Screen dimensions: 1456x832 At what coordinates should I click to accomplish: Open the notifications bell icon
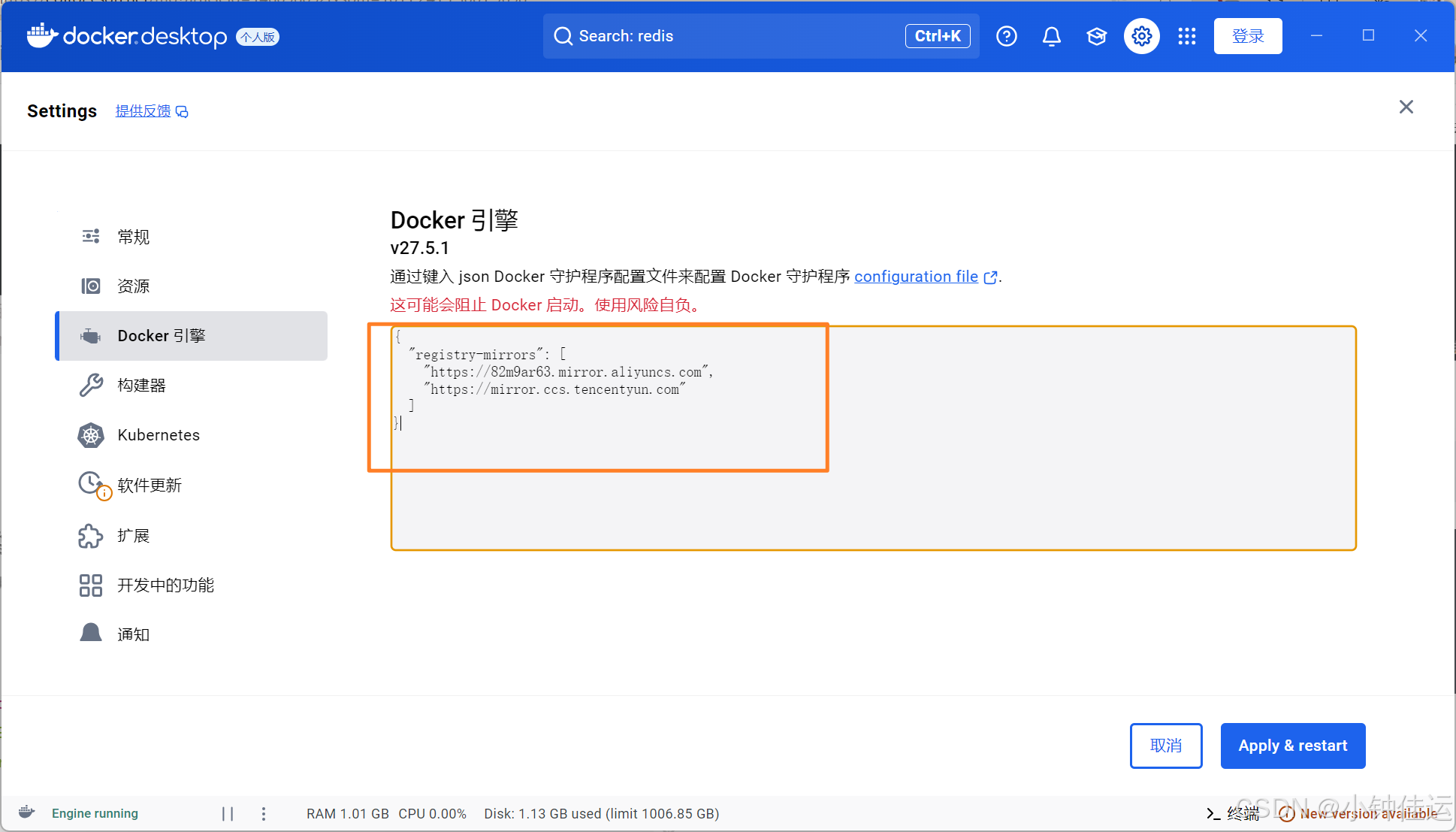tap(1052, 36)
